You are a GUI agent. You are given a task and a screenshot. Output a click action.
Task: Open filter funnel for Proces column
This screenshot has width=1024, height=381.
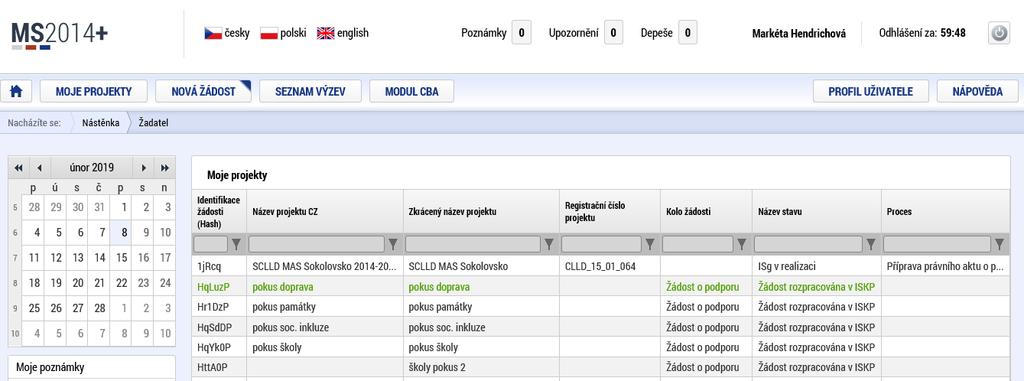click(999, 244)
